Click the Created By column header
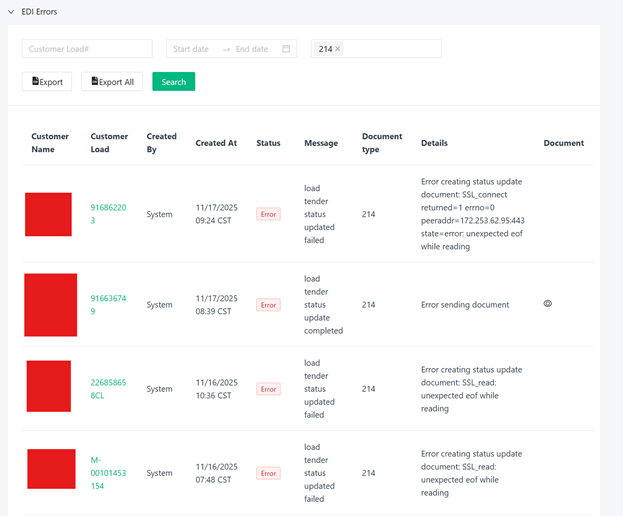 [161, 143]
